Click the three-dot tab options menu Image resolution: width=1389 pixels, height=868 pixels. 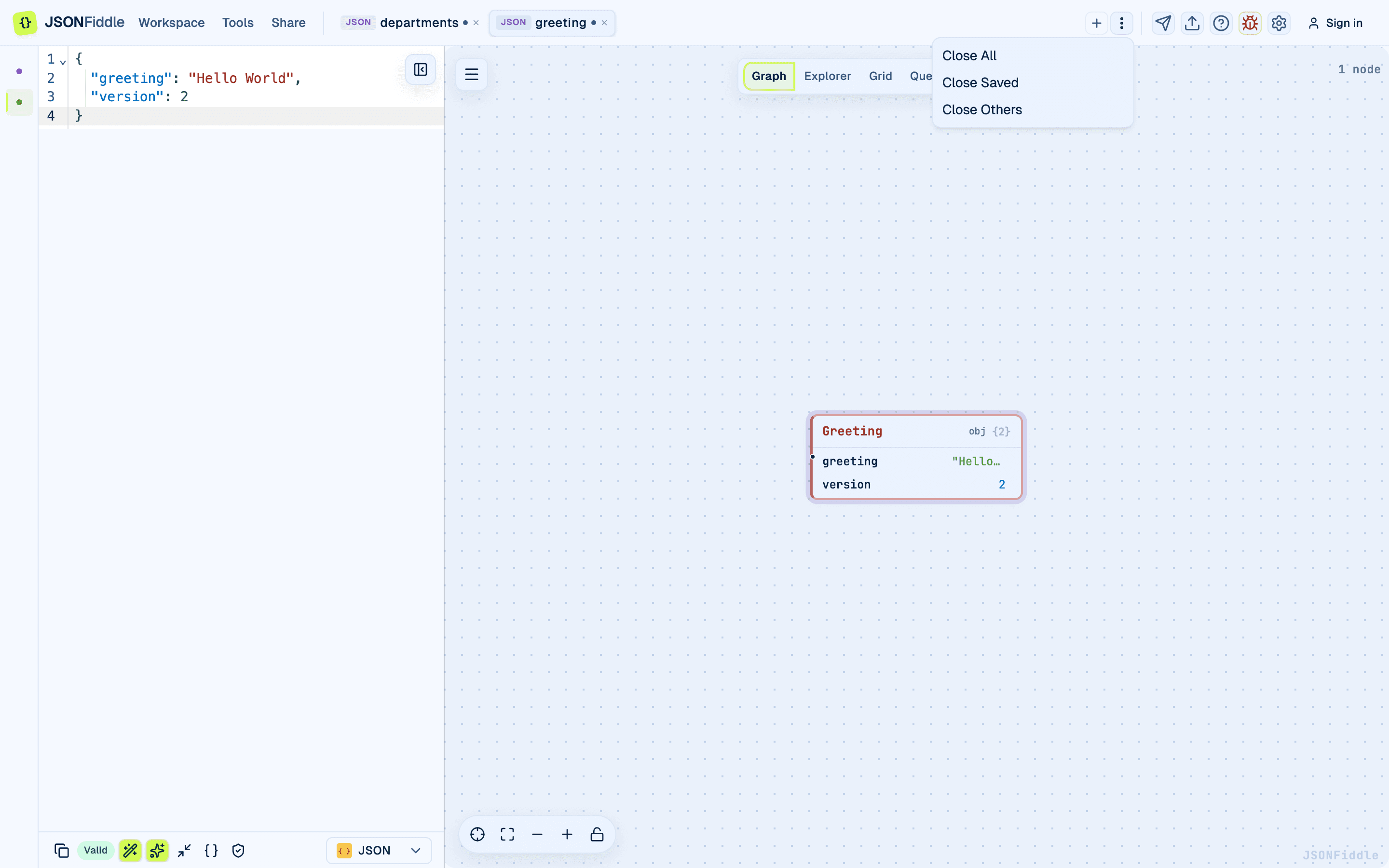(1121, 23)
